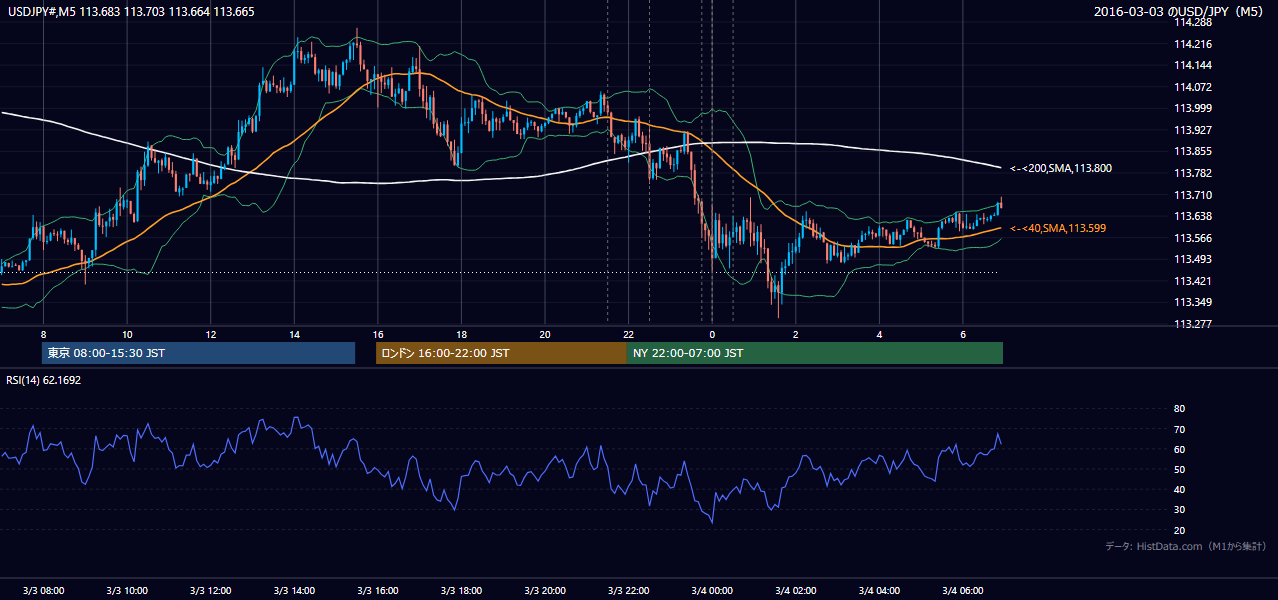Click hour label 8 under price chart

[43, 334]
